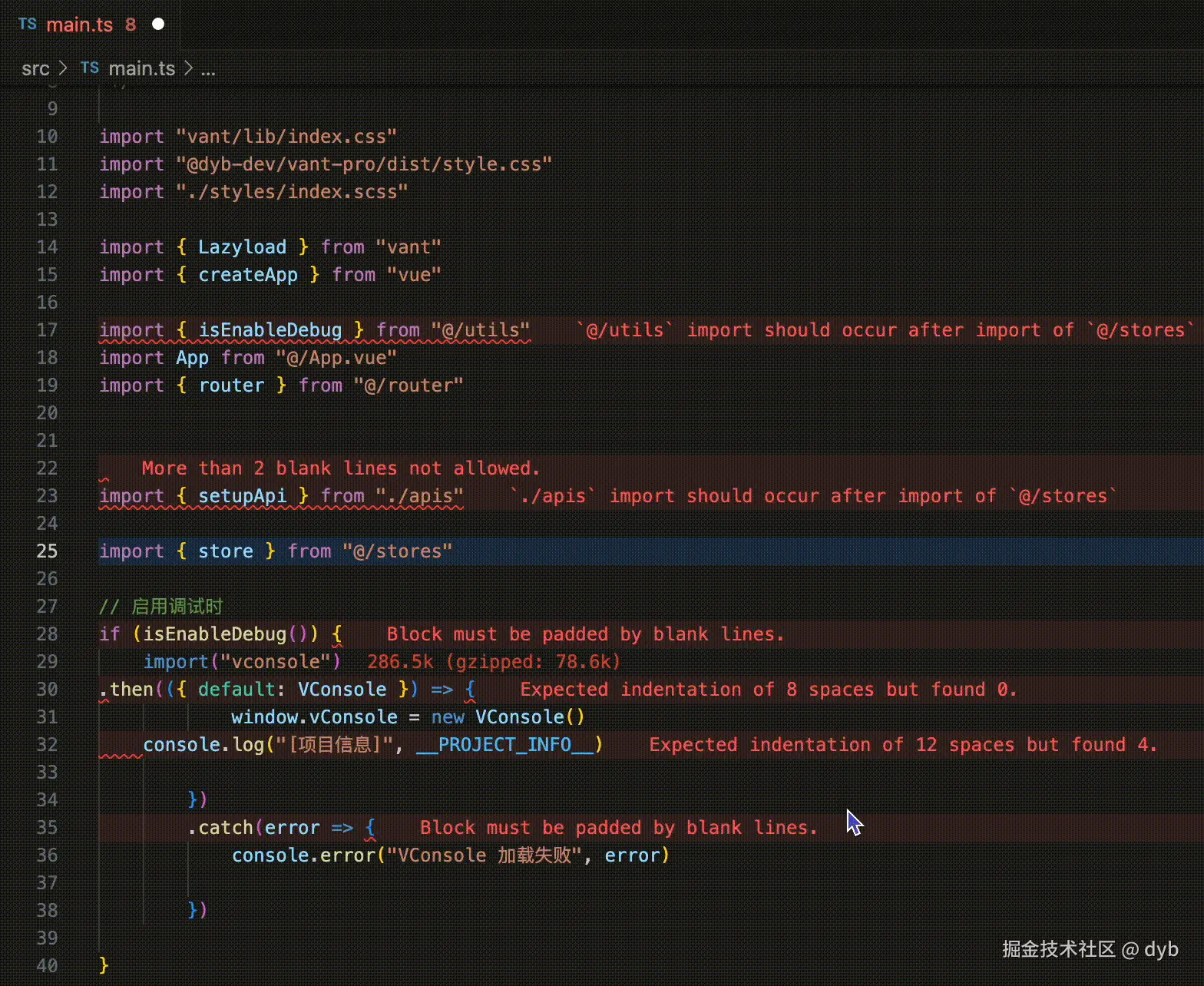Click the 286.5k gzipped size hint

(494, 662)
